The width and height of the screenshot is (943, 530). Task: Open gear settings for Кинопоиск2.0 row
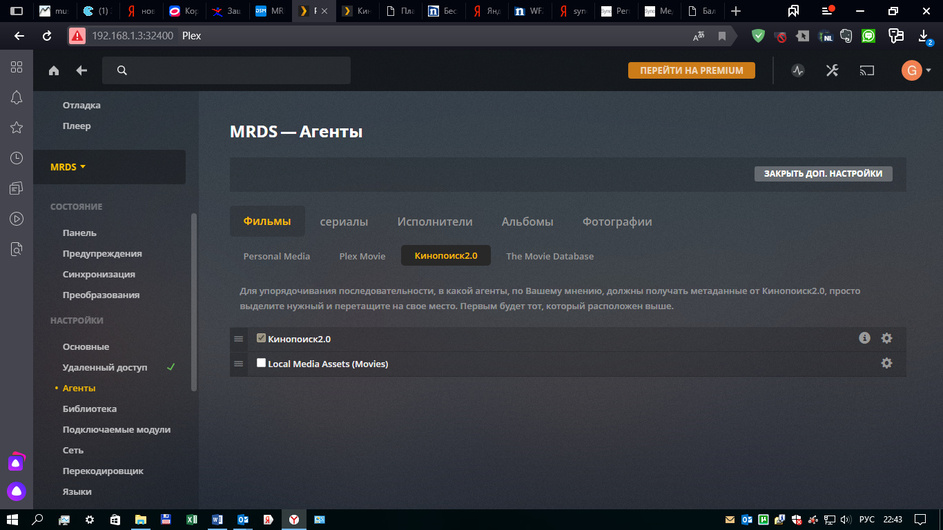886,338
